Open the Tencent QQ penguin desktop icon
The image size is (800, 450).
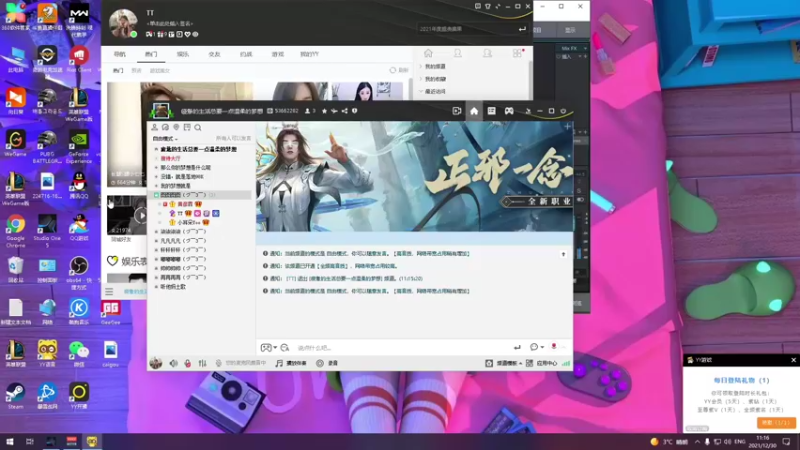79,185
